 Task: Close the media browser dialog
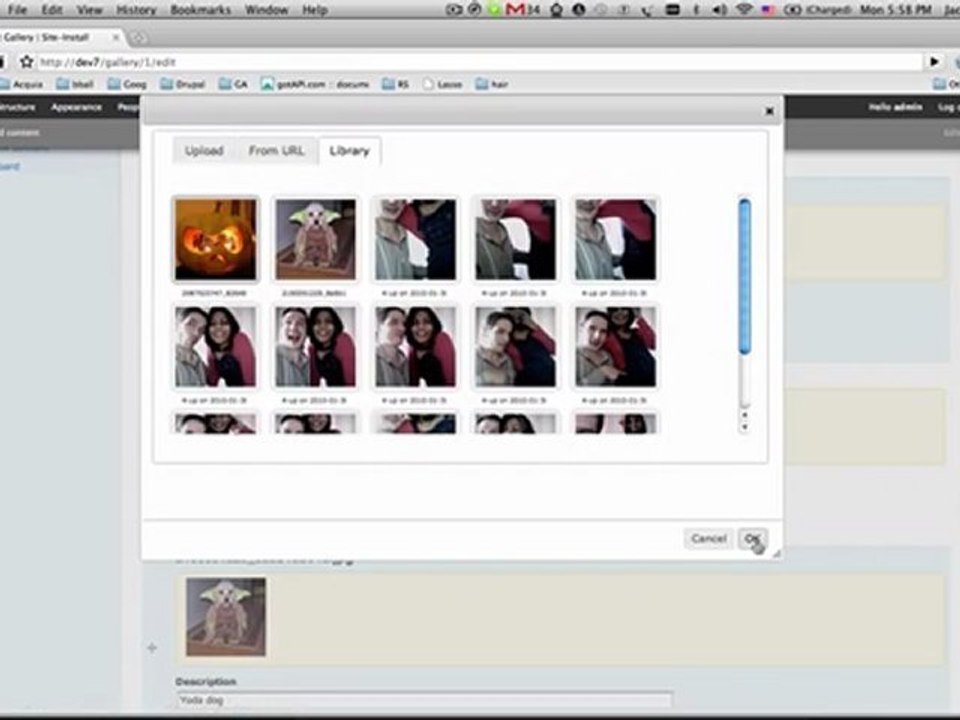[769, 111]
